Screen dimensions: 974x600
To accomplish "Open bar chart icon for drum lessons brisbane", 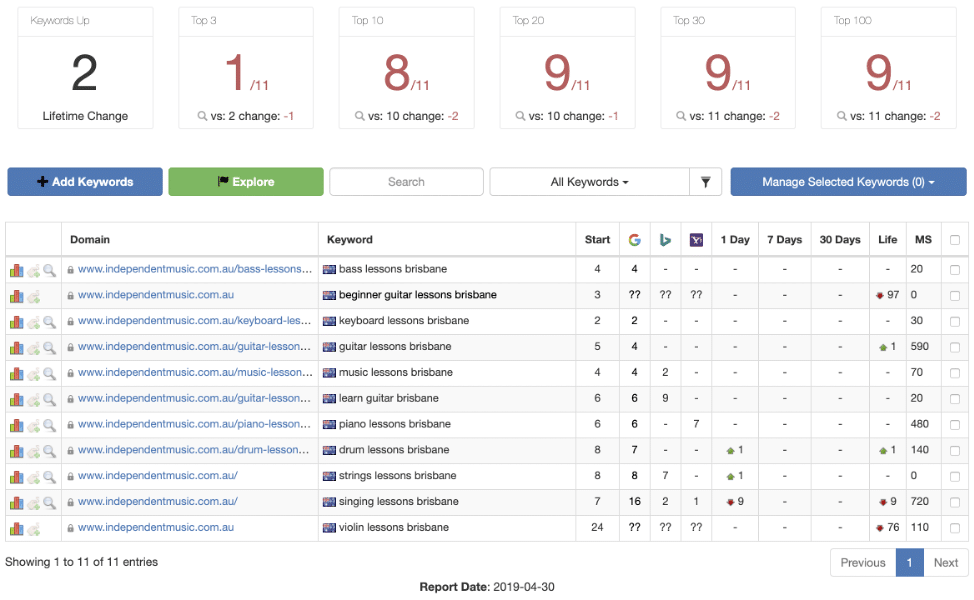I will [17, 451].
